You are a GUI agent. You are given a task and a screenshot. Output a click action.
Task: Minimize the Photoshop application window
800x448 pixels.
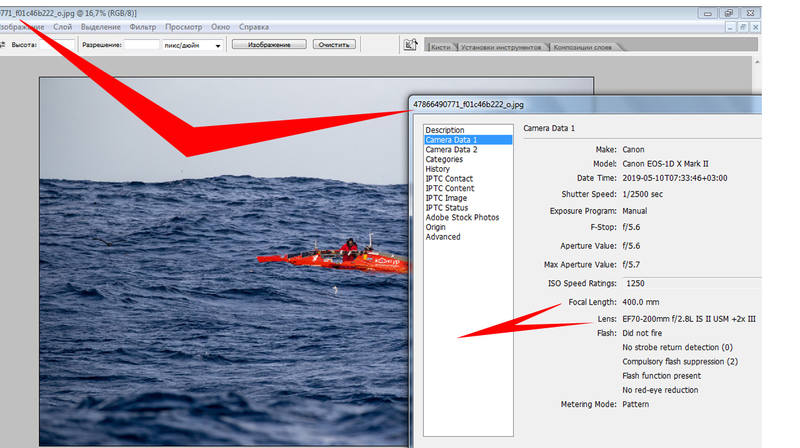(x=708, y=13)
